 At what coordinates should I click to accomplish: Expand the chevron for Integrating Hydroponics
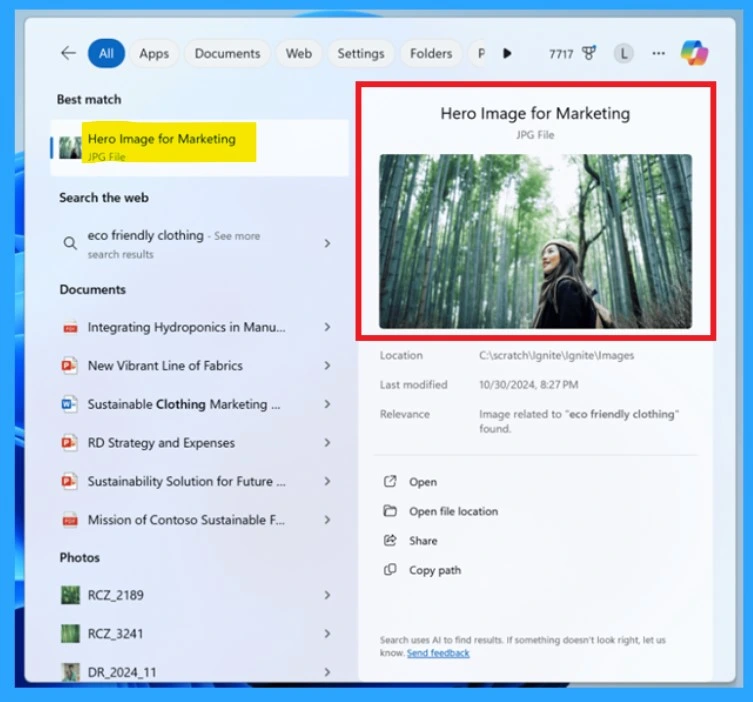(328, 327)
